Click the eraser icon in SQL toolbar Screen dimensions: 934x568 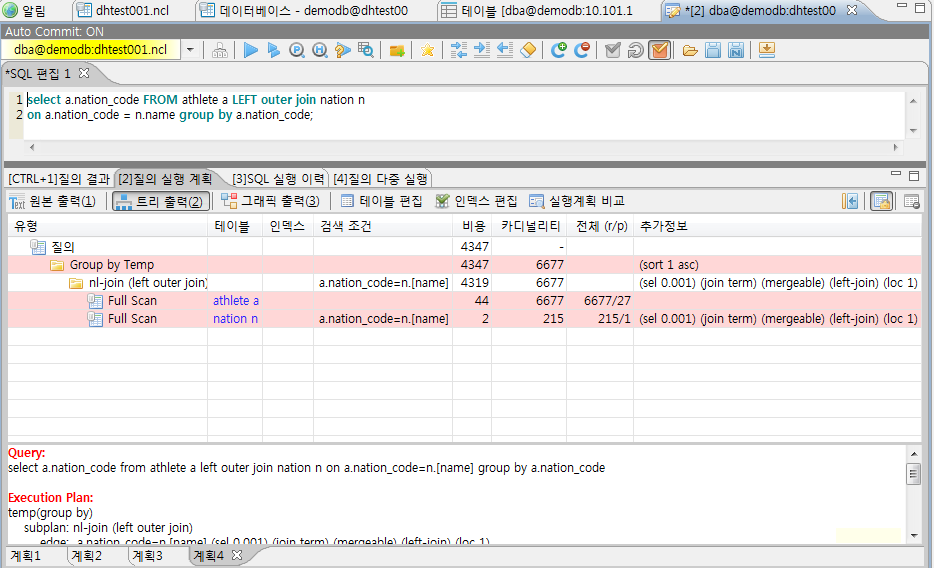pos(529,50)
